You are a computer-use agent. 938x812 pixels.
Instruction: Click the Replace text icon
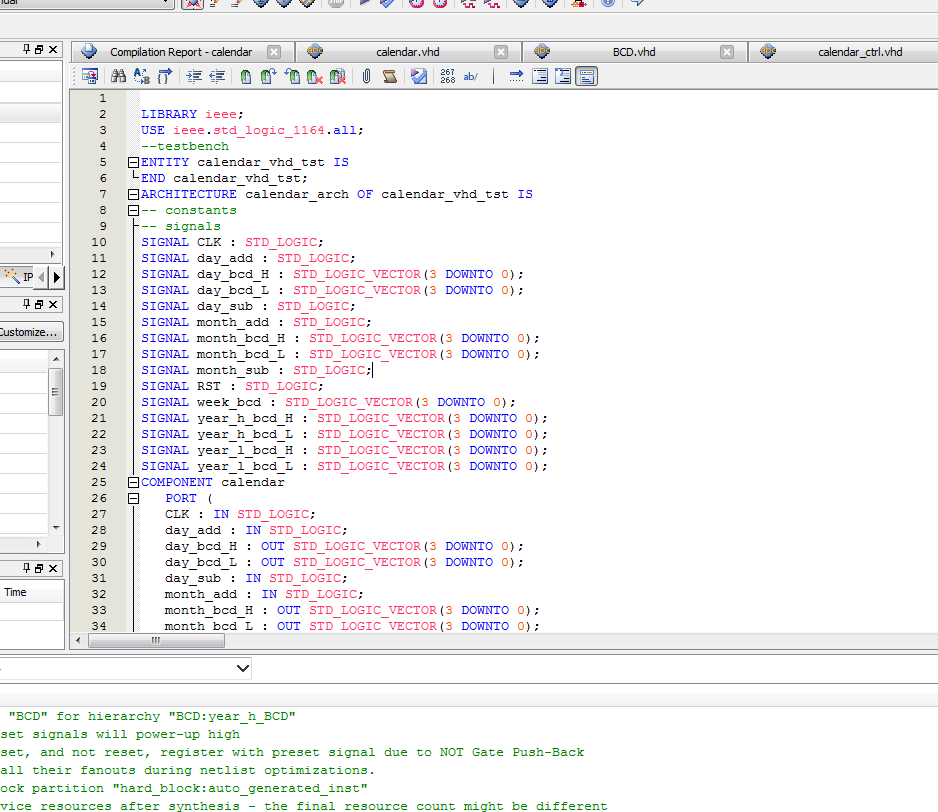[141, 76]
